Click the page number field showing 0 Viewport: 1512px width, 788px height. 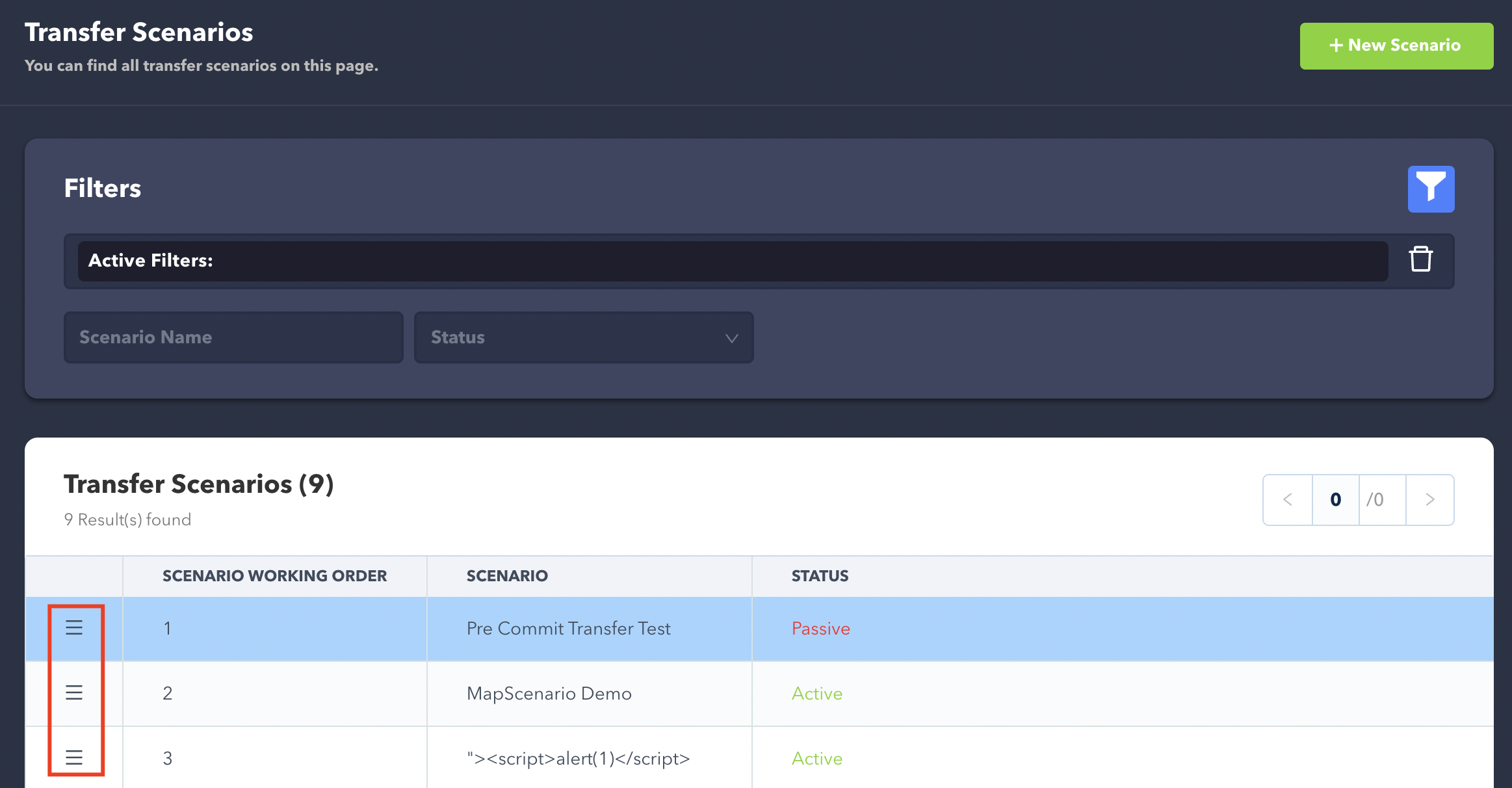coord(1336,499)
